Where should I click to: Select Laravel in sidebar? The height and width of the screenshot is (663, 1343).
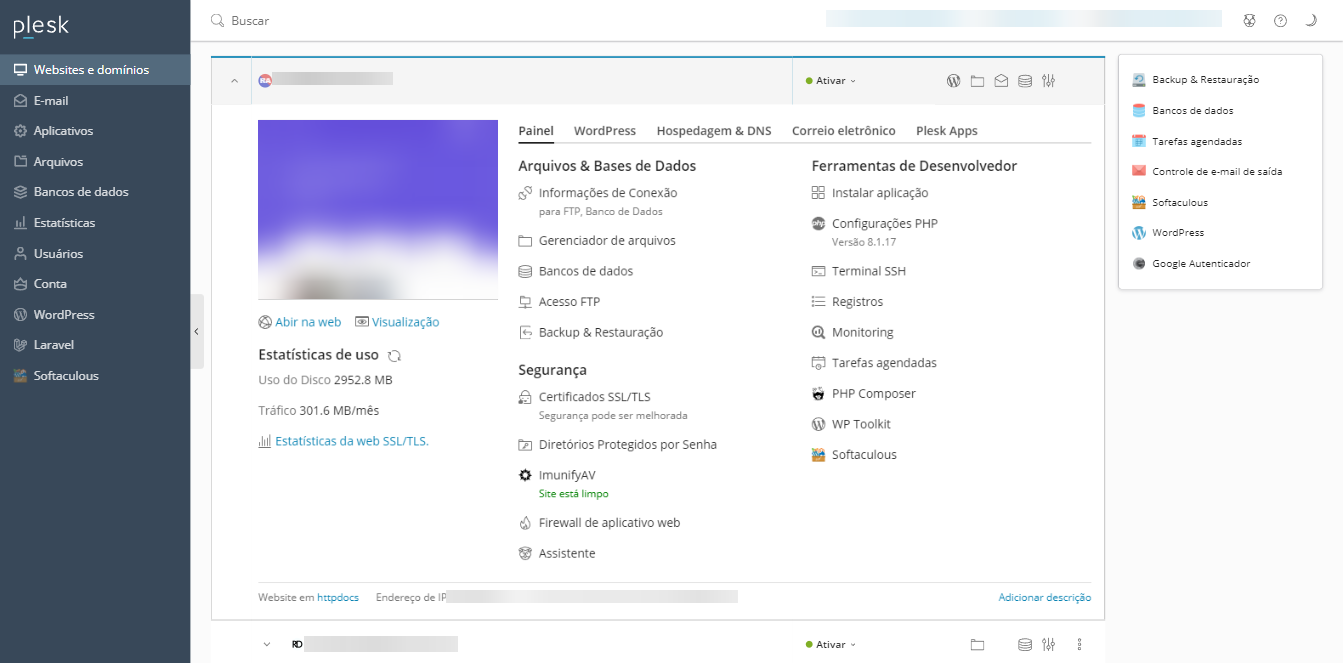(x=95, y=344)
